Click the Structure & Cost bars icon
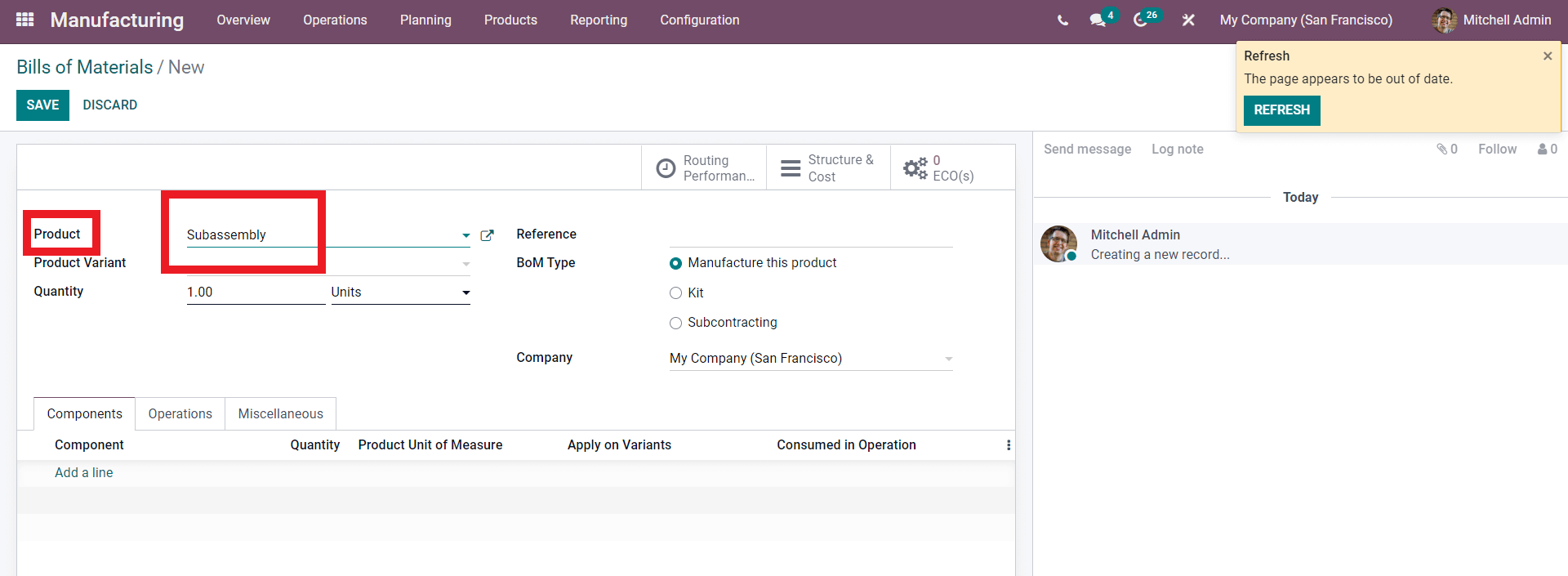Viewport: 1568px width, 576px height. (x=791, y=168)
